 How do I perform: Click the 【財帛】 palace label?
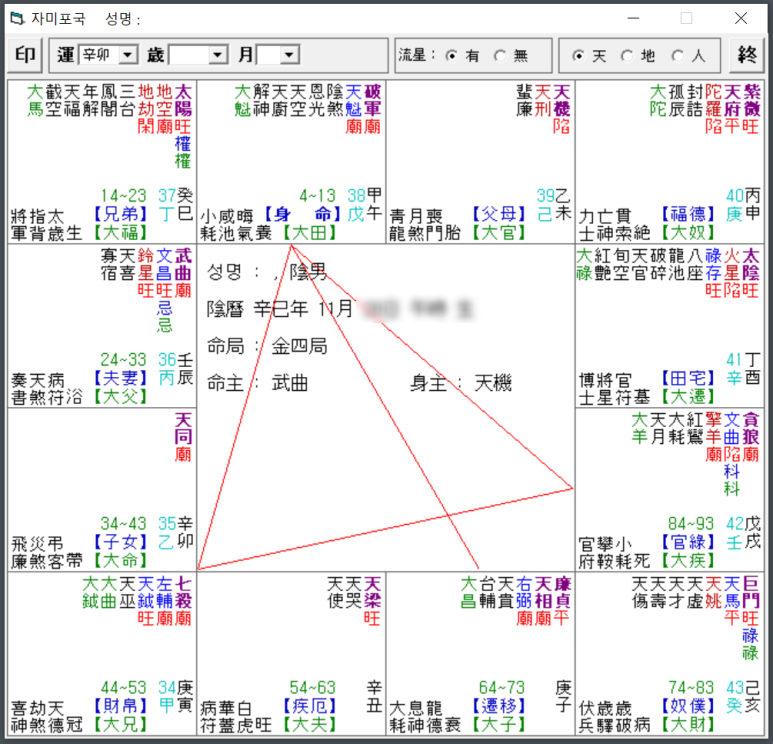coord(120,706)
